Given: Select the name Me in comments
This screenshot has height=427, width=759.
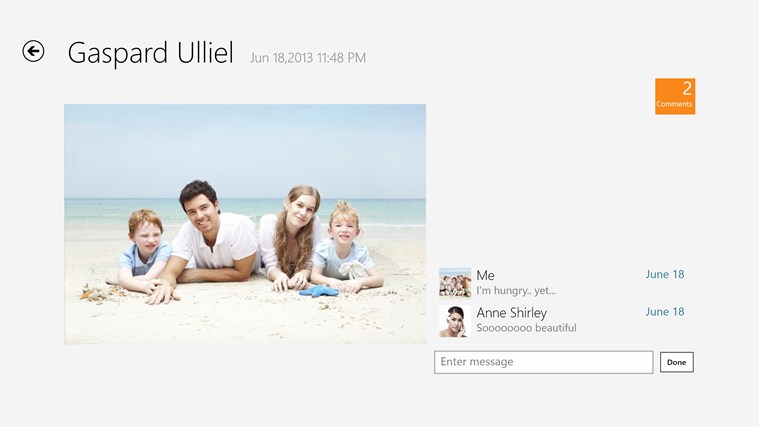Looking at the screenshot, I should click(x=485, y=275).
